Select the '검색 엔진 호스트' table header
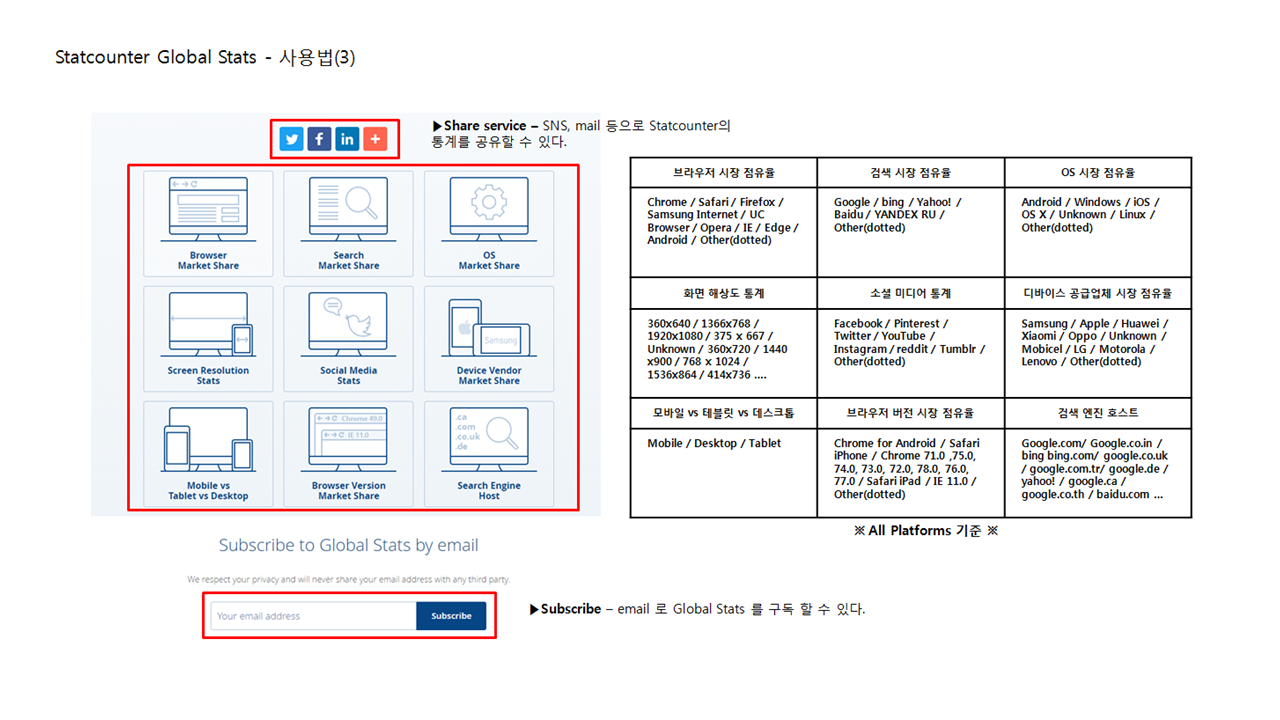The image size is (1280, 720). click(1098, 413)
